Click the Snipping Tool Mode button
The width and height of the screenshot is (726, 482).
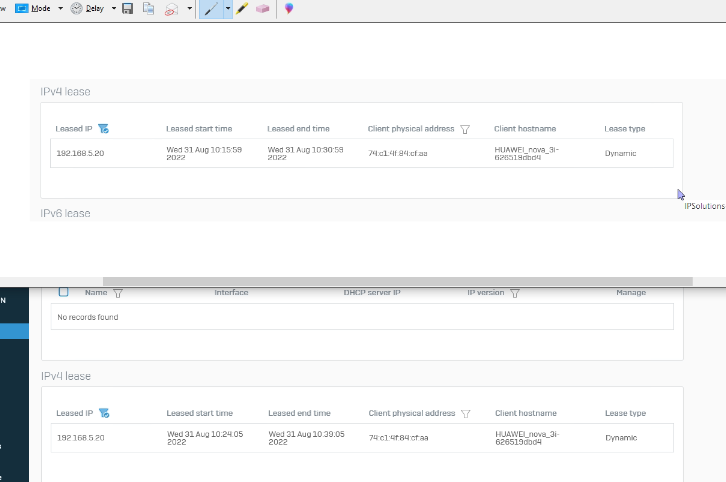coord(32,8)
